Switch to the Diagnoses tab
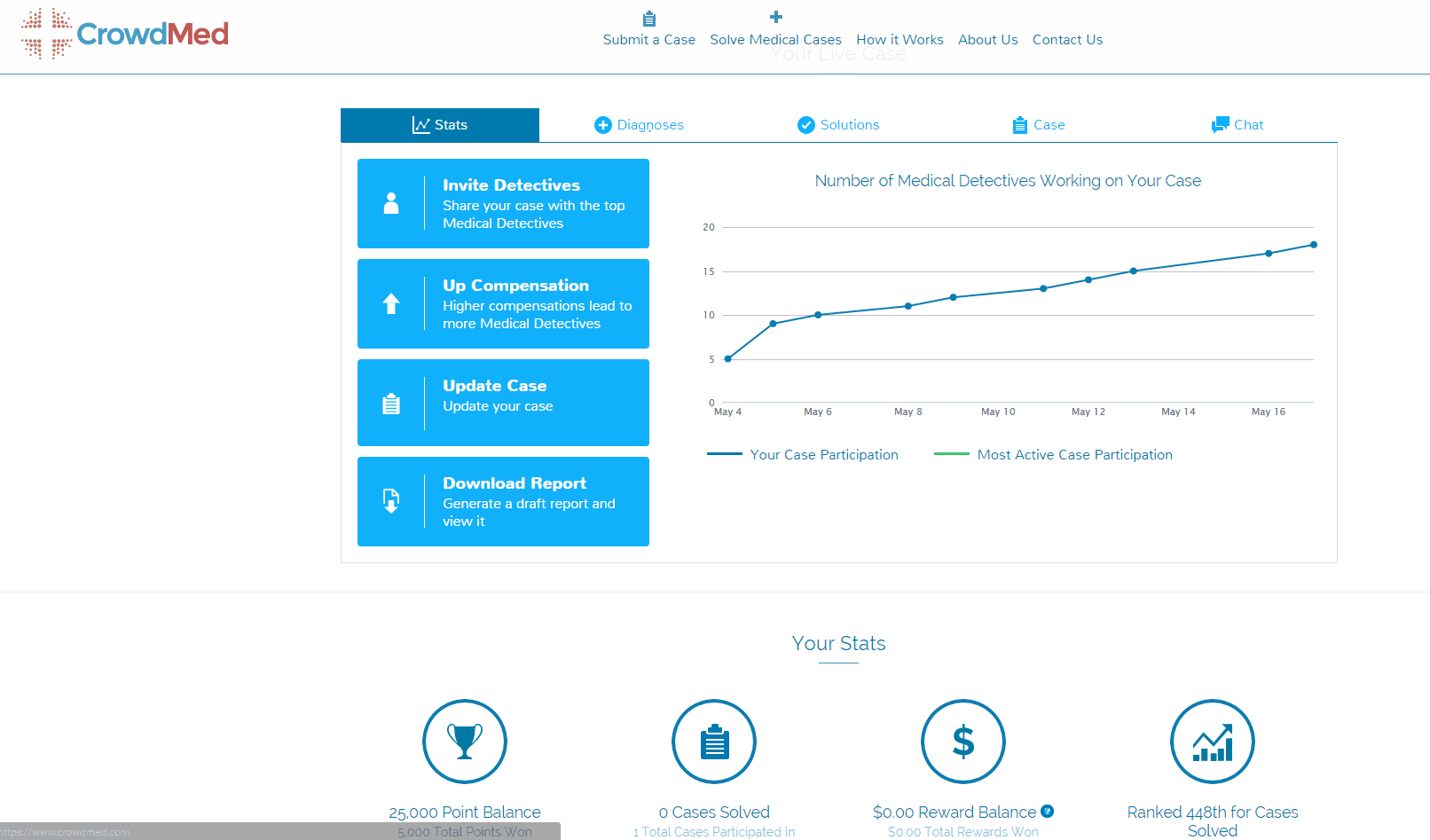 click(639, 125)
